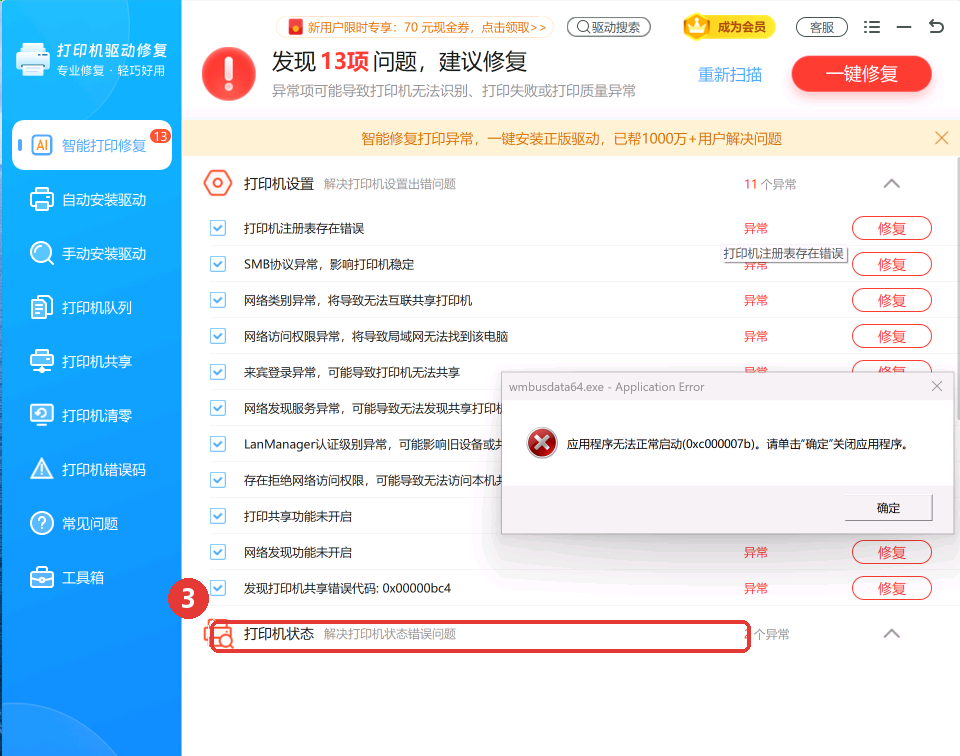Image resolution: width=960 pixels, height=756 pixels.
Task: Click the 常见问题 question mark icon
Action: click(x=42, y=523)
